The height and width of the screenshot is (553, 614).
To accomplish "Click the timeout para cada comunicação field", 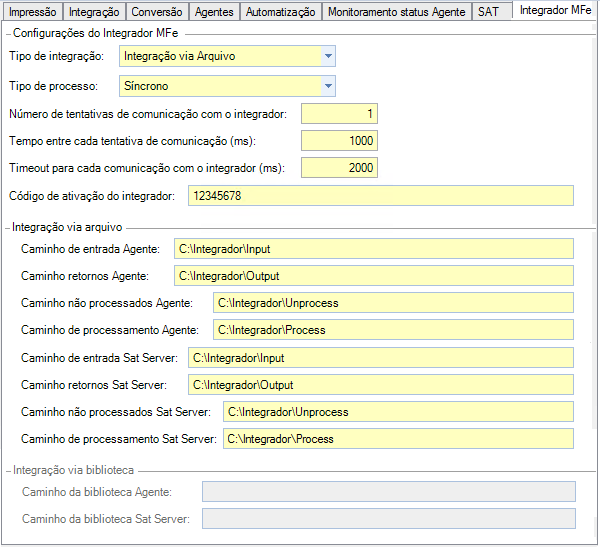I will pyautogui.click(x=339, y=168).
